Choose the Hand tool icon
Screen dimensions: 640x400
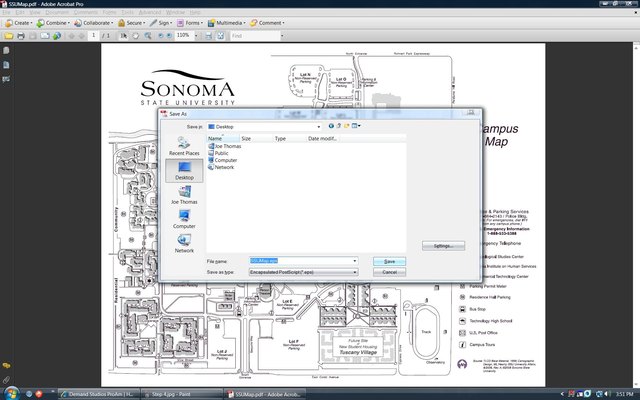point(136,36)
